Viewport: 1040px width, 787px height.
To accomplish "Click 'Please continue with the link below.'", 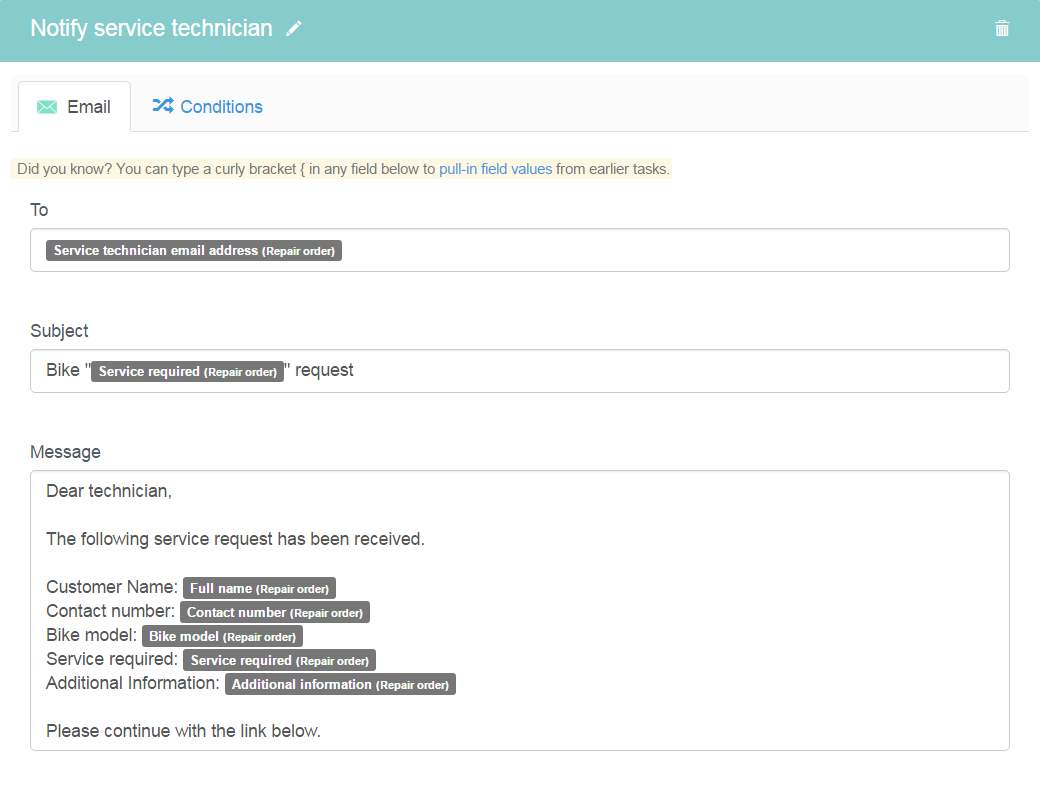I will (183, 731).
